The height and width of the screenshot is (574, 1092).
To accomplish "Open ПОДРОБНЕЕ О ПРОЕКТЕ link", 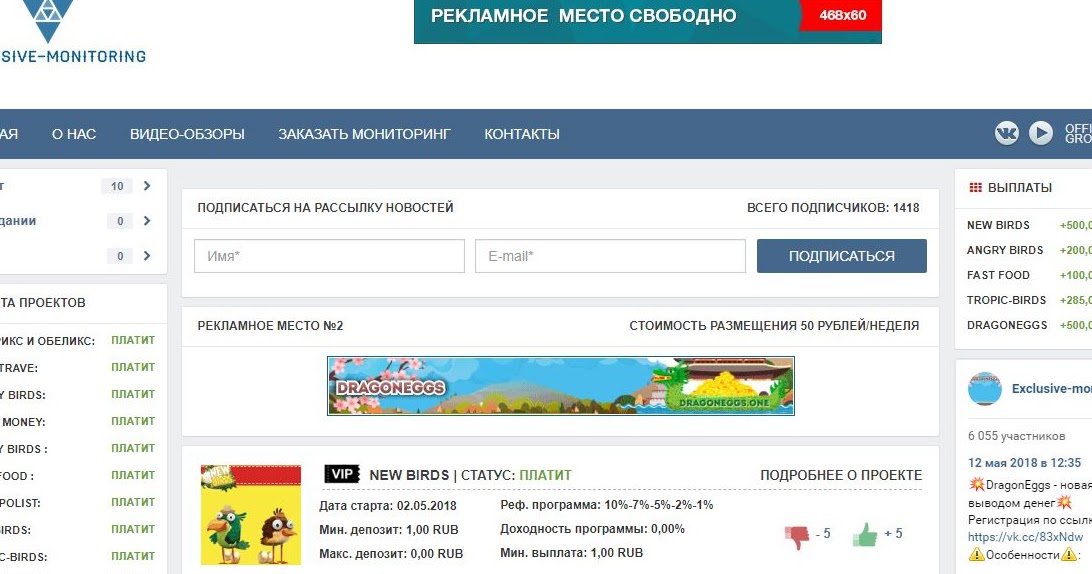I will [841, 475].
